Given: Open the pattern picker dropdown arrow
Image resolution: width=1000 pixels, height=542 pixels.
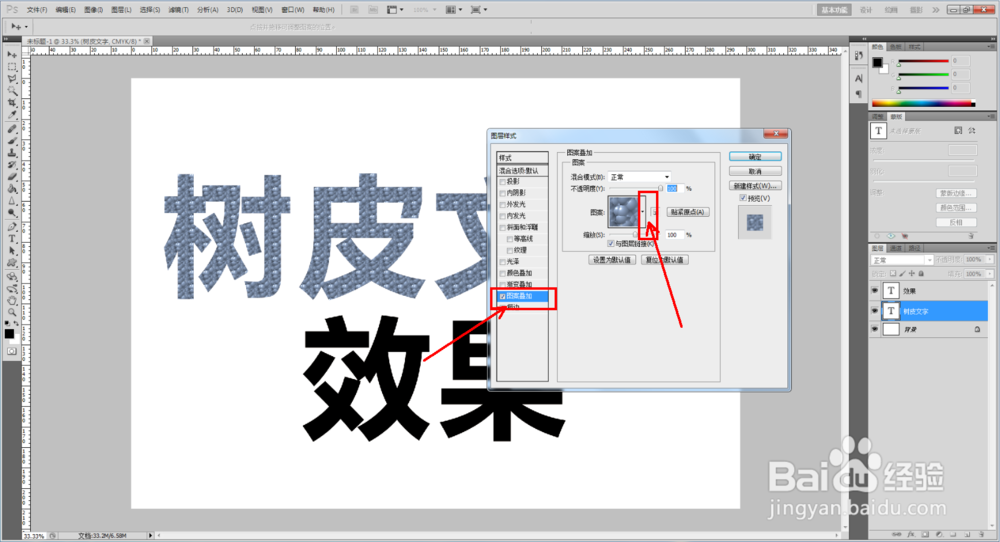Looking at the screenshot, I should point(642,212).
